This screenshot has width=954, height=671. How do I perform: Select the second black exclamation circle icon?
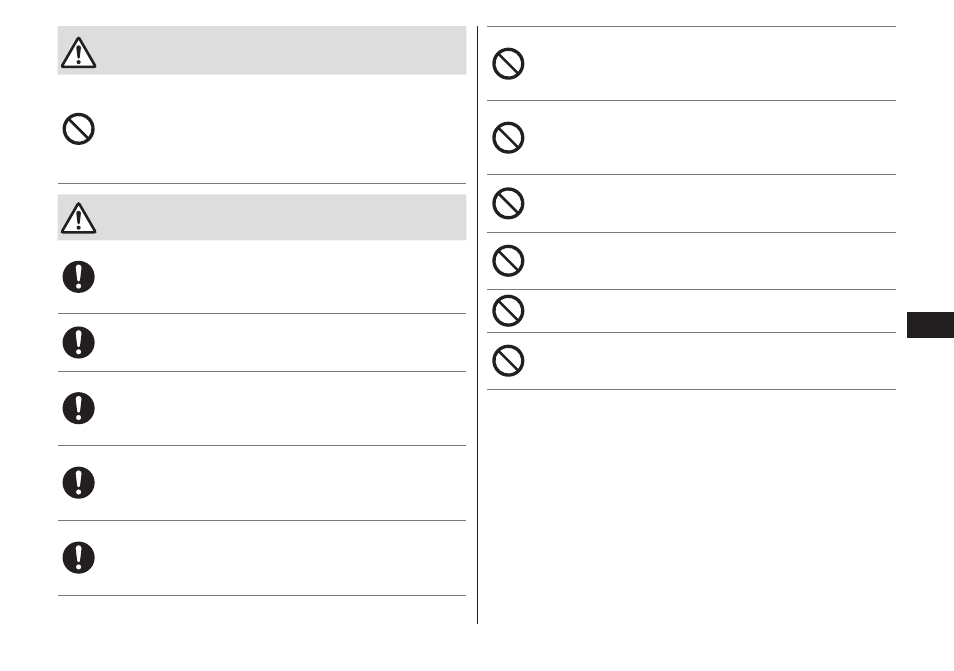coord(78,342)
